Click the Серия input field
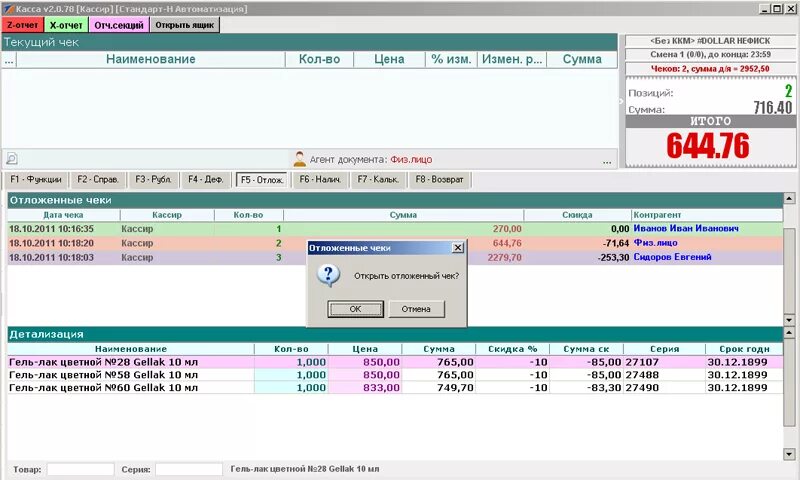Screen dimensions: 800x480 click(189, 469)
